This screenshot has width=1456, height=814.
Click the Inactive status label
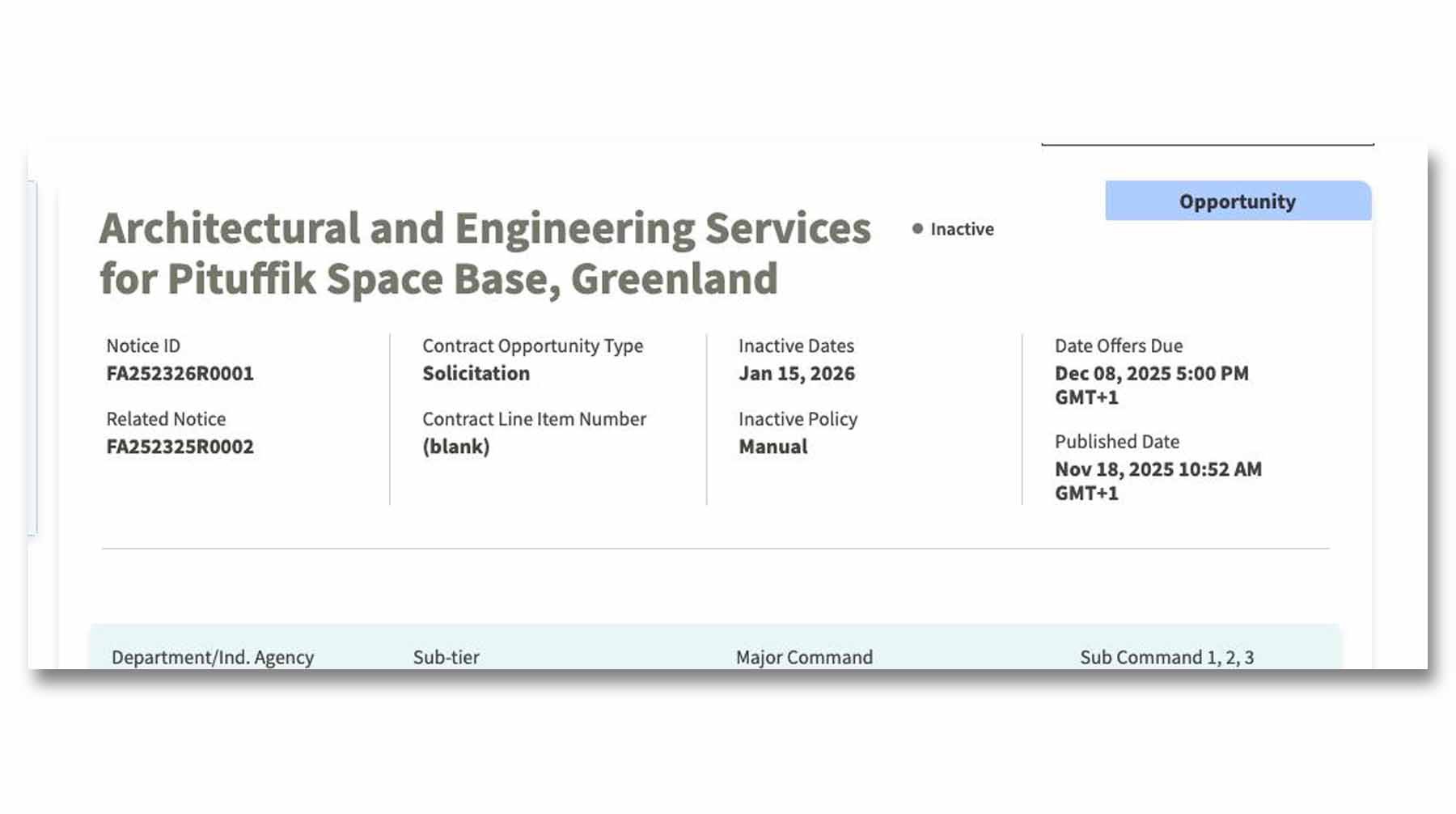click(x=962, y=229)
